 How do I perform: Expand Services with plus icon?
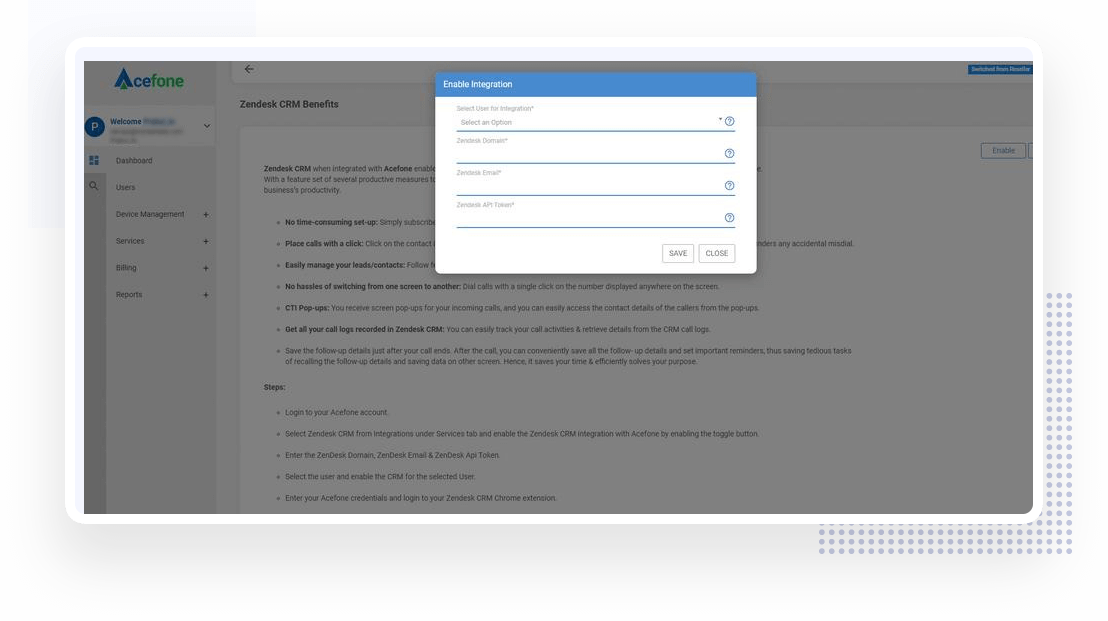(x=206, y=241)
